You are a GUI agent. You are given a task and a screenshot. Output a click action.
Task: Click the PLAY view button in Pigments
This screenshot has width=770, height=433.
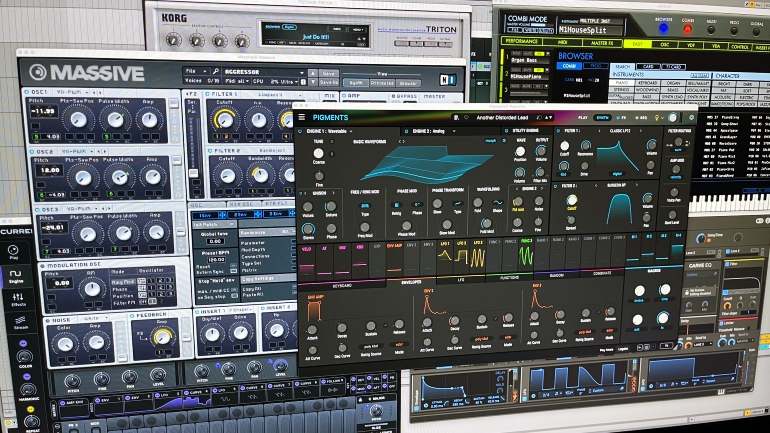coord(582,118)
